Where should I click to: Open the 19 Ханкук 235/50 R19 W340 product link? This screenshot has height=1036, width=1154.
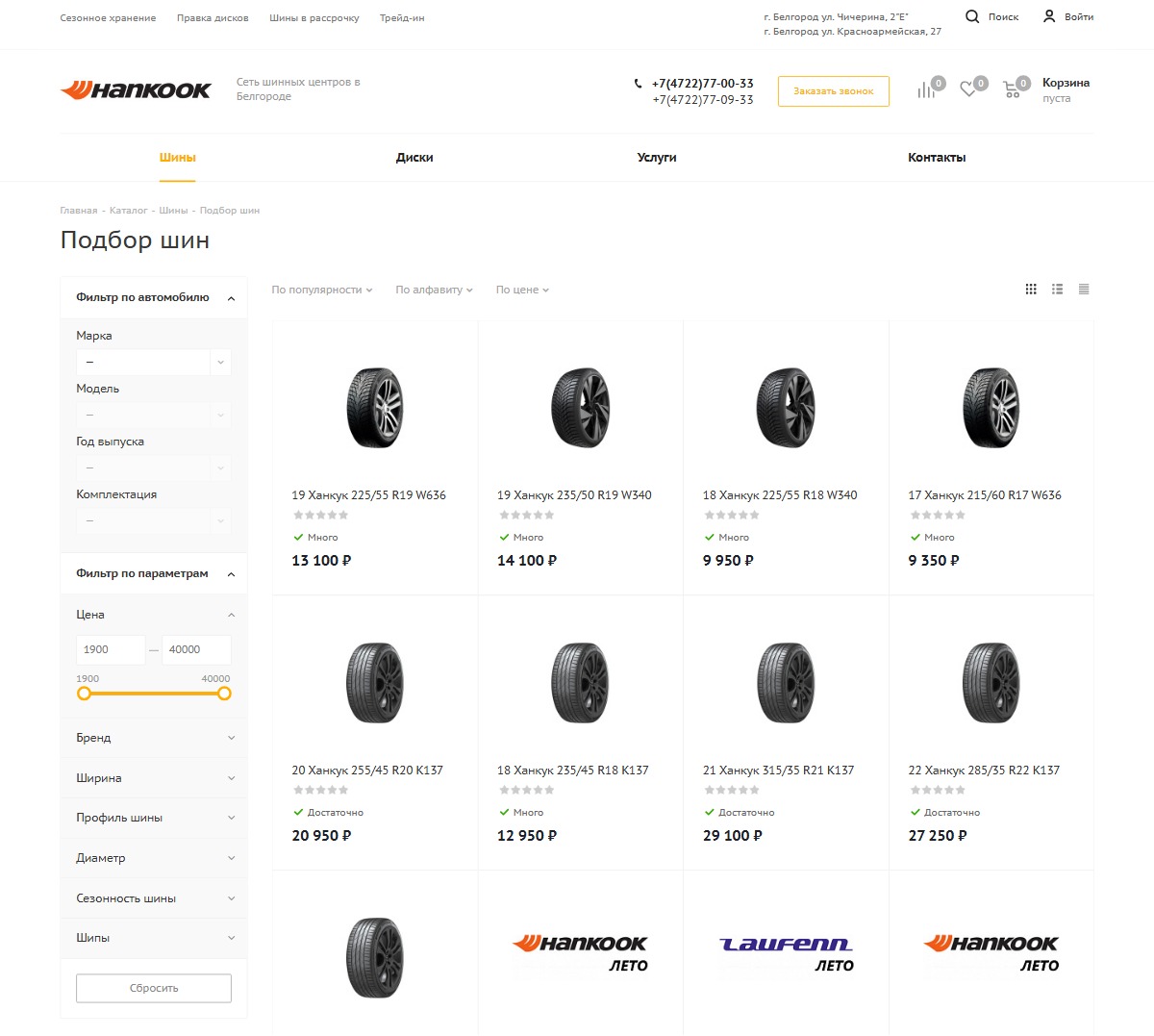(x=574, y=495)
